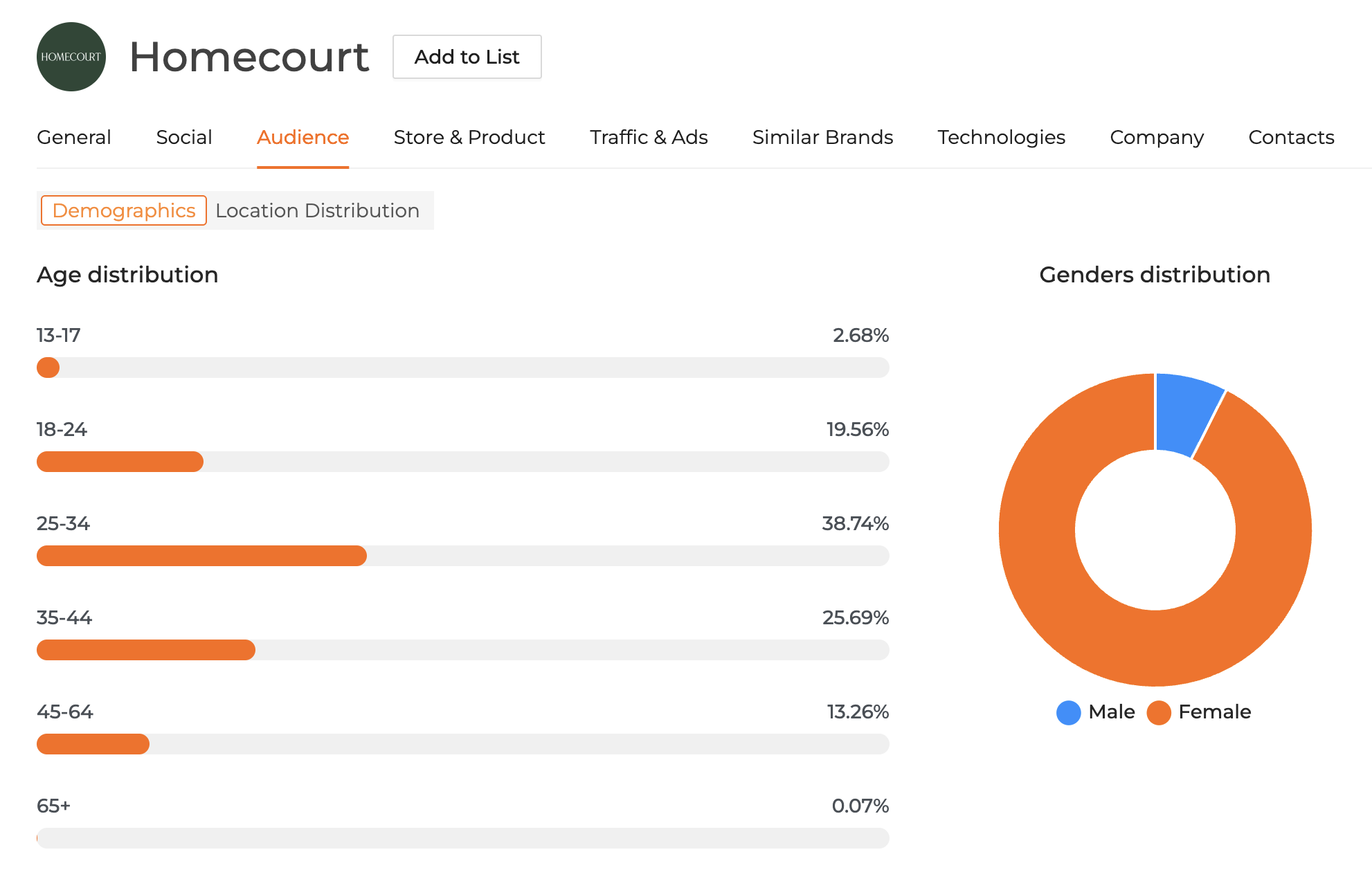Click the Homecourt brand logo
The width and height of the screenshot is (1372, 879).
(71, 57)
